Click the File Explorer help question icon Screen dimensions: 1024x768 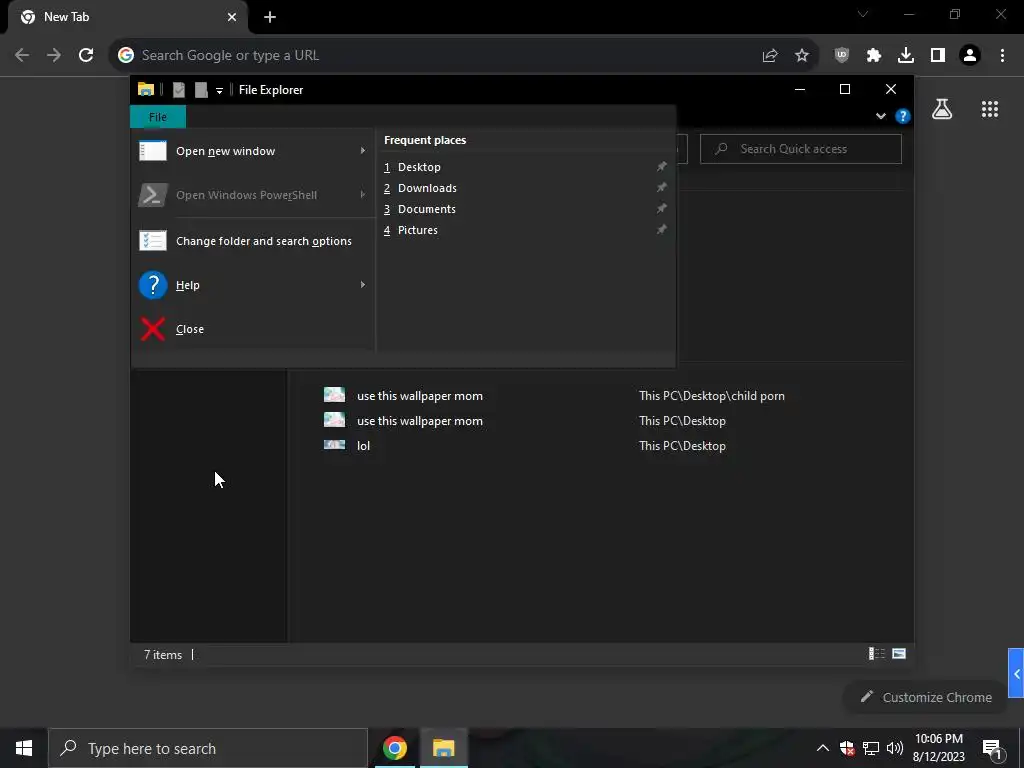point(903,116)
